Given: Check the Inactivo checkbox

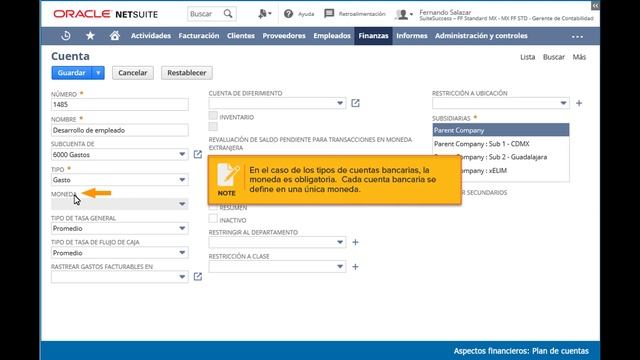Looking at the screenshot, I should 213,219.
